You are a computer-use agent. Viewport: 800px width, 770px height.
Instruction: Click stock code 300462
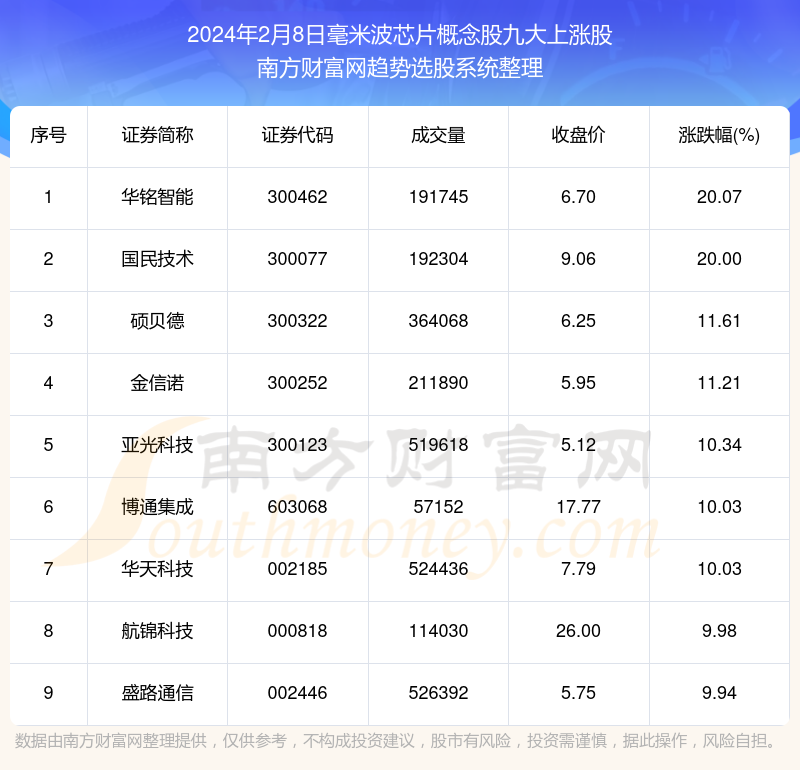[x=297, y=197]
